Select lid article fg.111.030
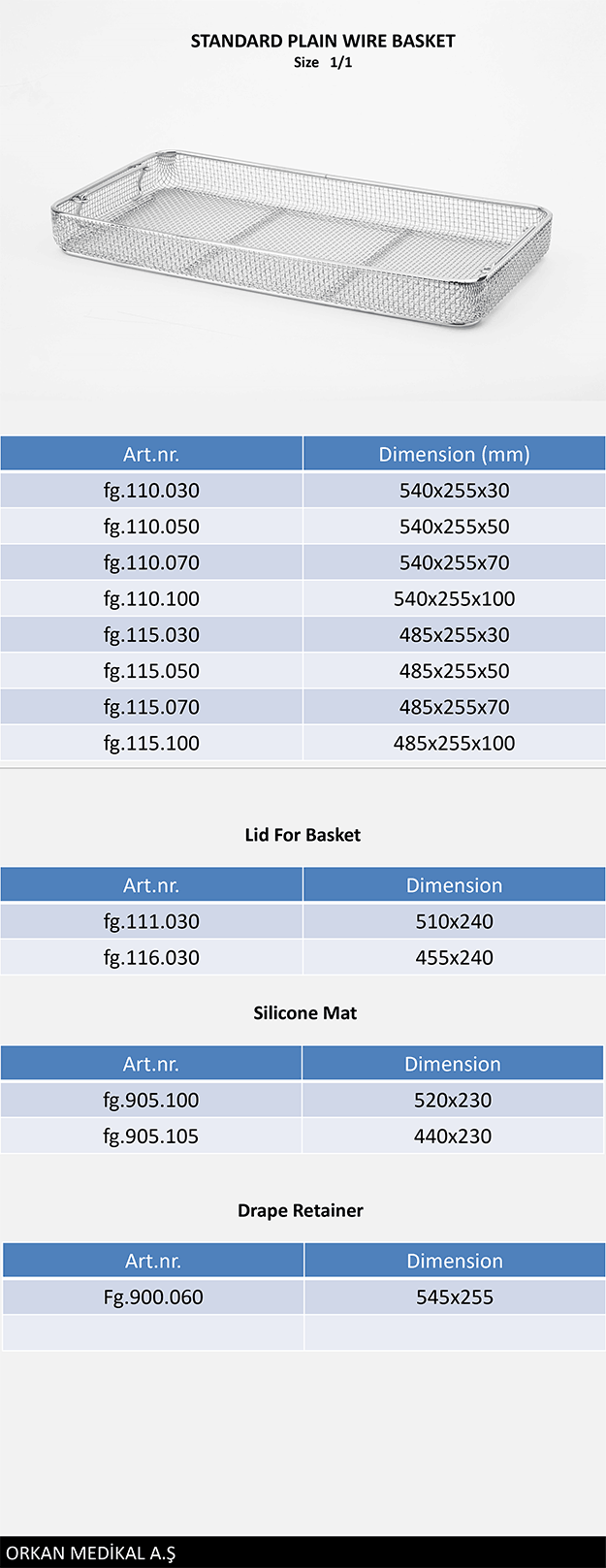Viewport: 606px width, 1568px height. 151,921
